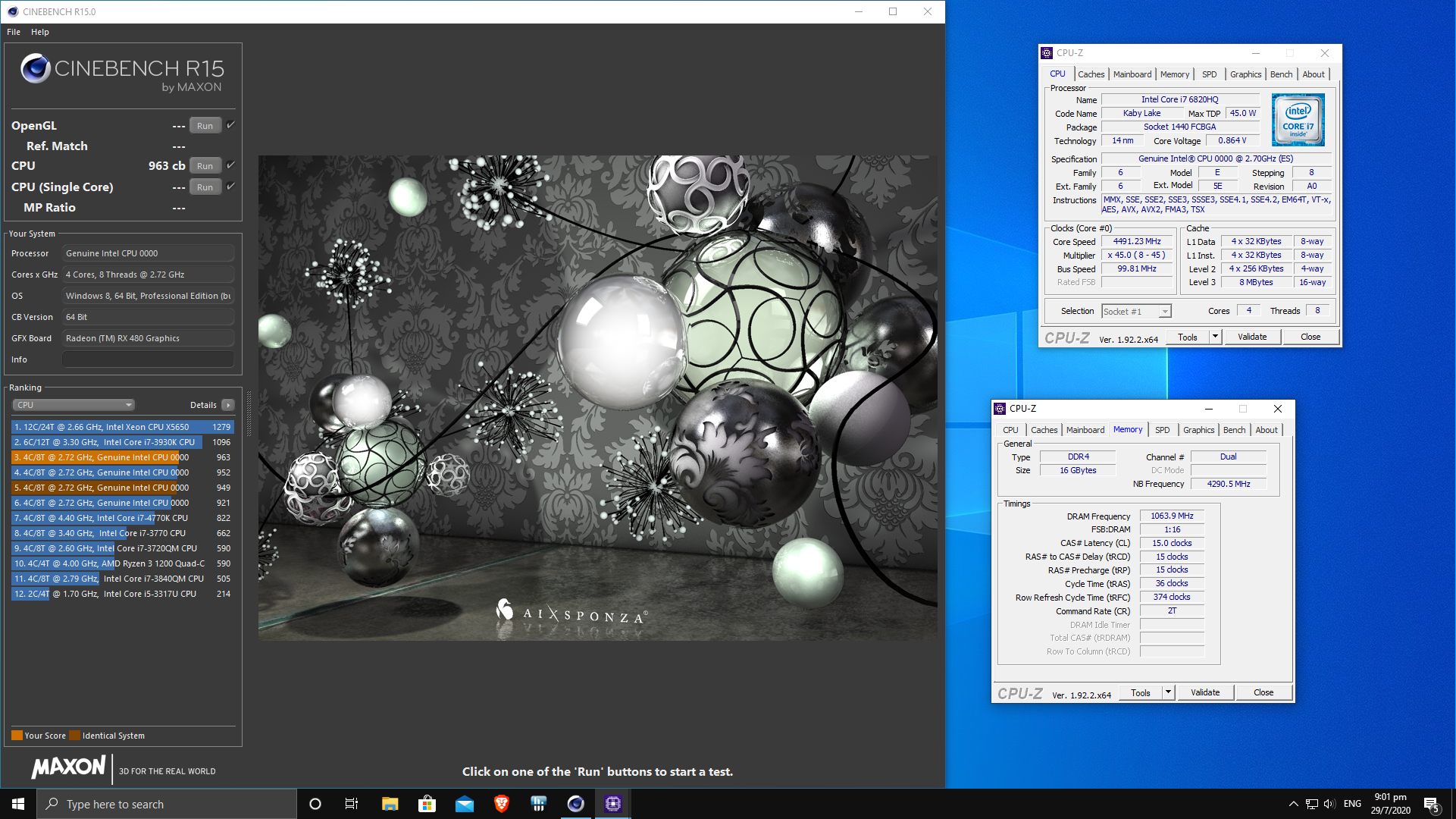Open Graphics tab in lower CPU-Z
Screen dimensions: 1456x819
point(1198,430)
